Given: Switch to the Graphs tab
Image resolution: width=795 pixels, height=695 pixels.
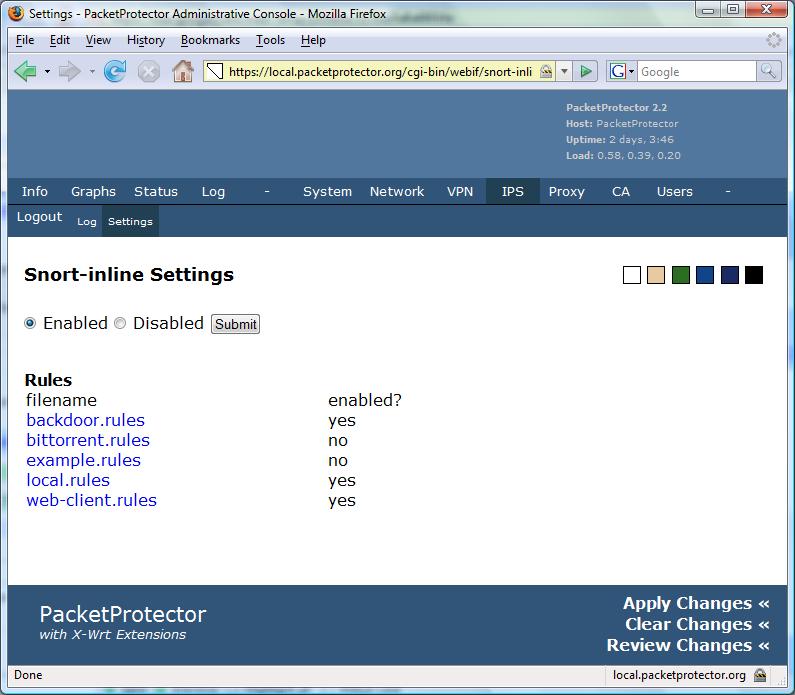Looking at the screenshot, I should tap(93, 191).
